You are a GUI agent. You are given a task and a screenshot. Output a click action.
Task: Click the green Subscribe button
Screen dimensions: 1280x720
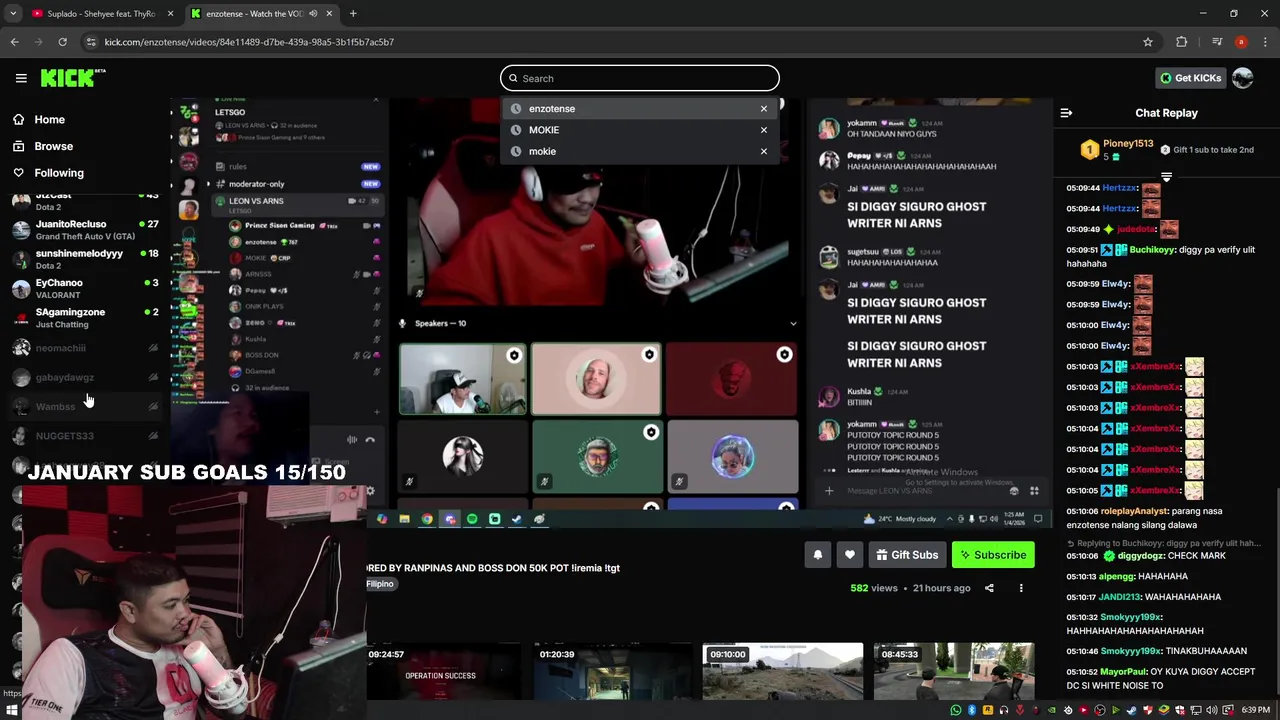pyautogui.click(x=993, y=555)
